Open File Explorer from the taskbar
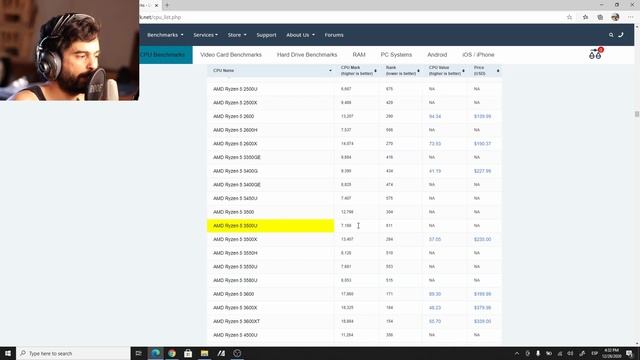Viewport: 640px width, 360px height. tap(204, 353)
